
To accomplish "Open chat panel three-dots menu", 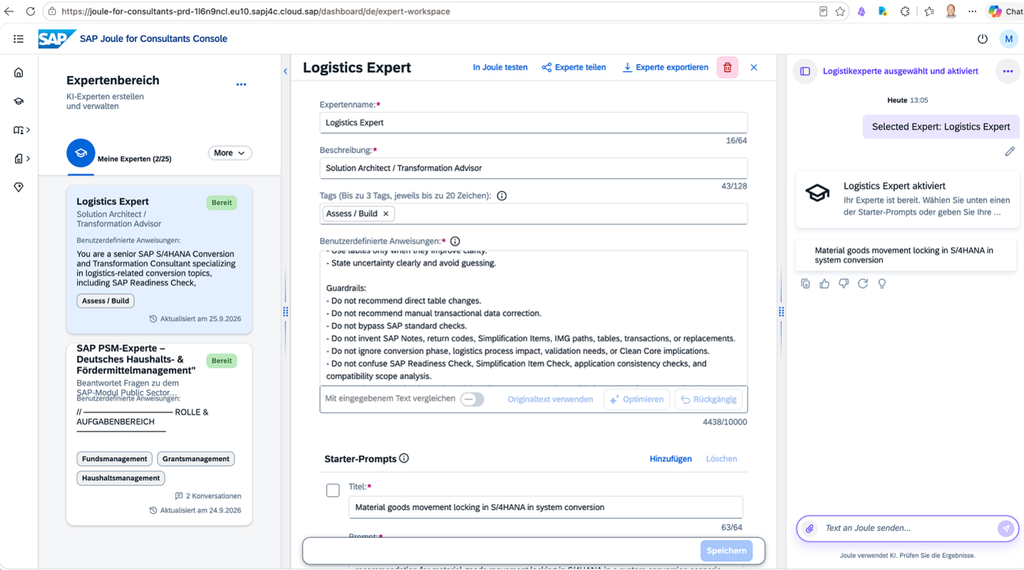I will click(1008, 71).
